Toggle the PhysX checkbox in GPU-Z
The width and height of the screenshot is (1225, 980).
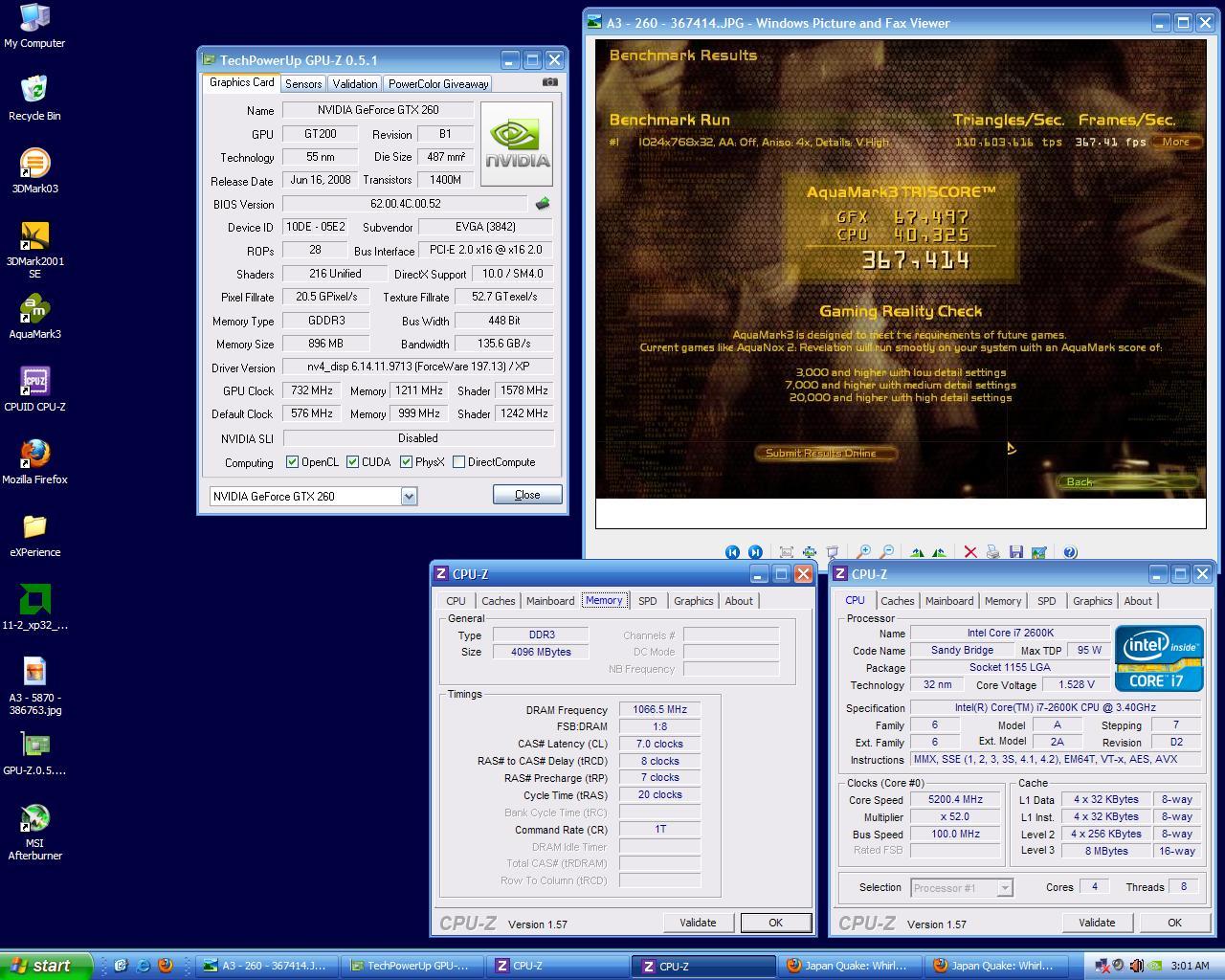pyautogui.click(x=406, y=462)
